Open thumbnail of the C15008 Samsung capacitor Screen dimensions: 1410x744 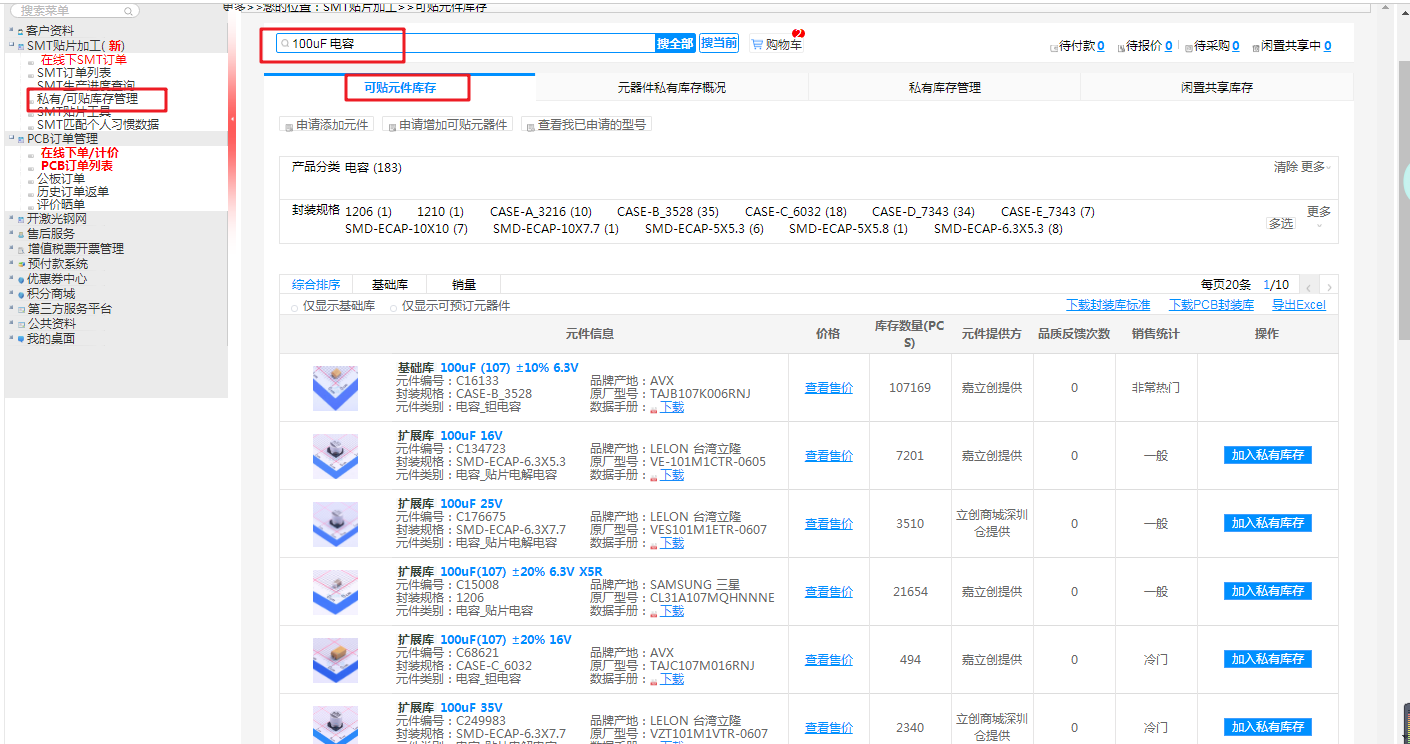point(334,592)
